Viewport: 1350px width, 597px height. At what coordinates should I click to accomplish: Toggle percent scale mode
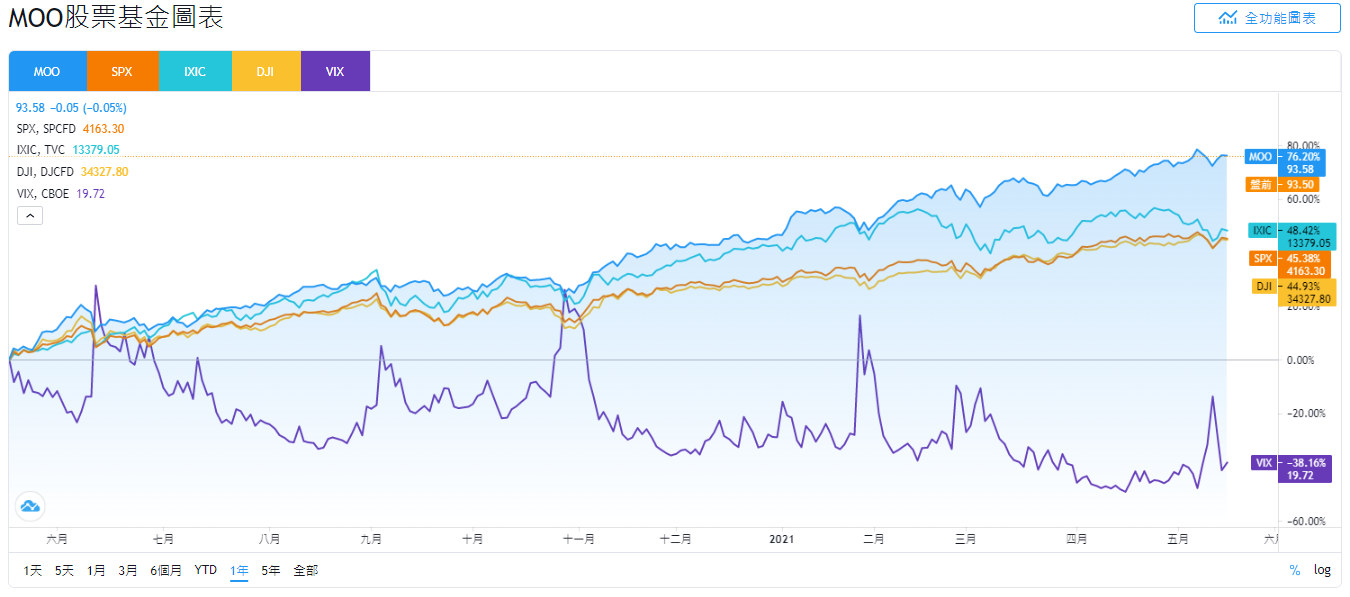(x=1295, y=570)
